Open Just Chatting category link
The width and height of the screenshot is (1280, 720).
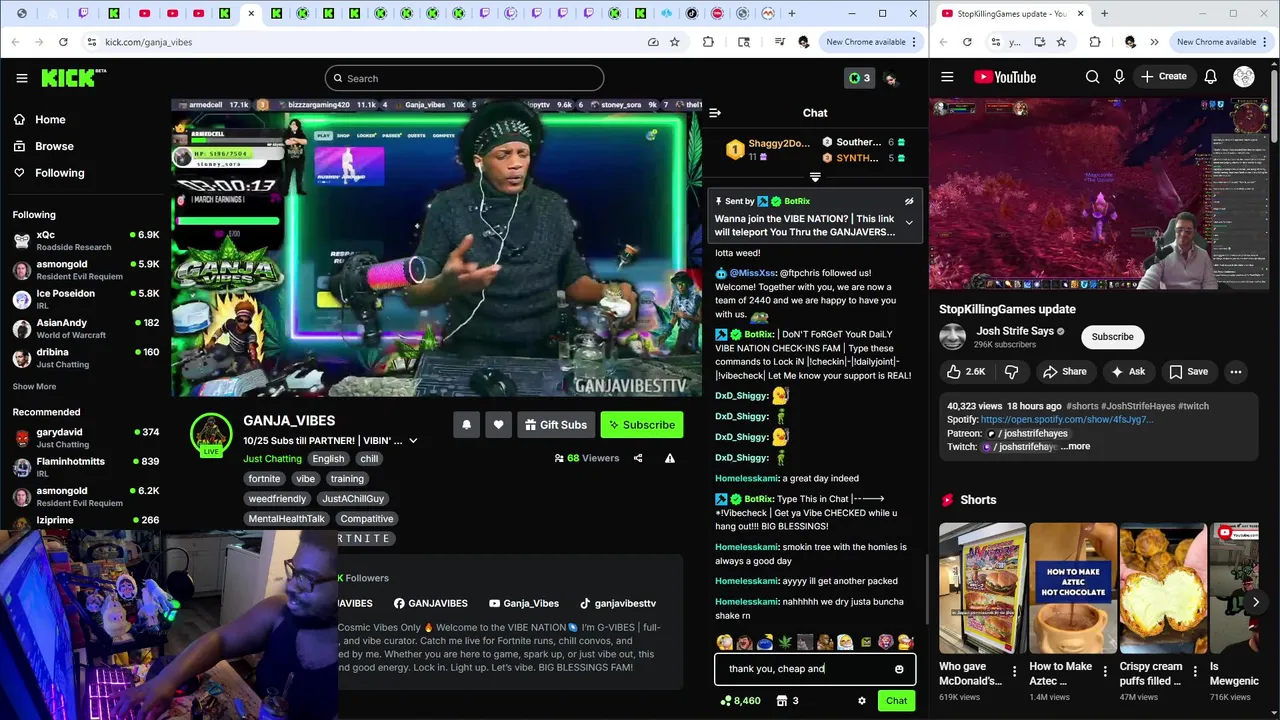click(x=272, y=459)
